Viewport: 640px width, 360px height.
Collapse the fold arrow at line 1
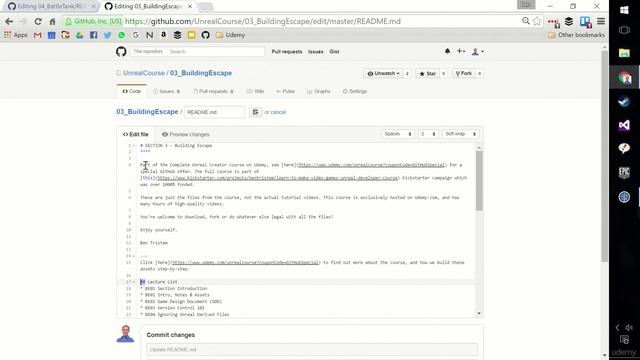pyautogui.click(x=134, y=146)
